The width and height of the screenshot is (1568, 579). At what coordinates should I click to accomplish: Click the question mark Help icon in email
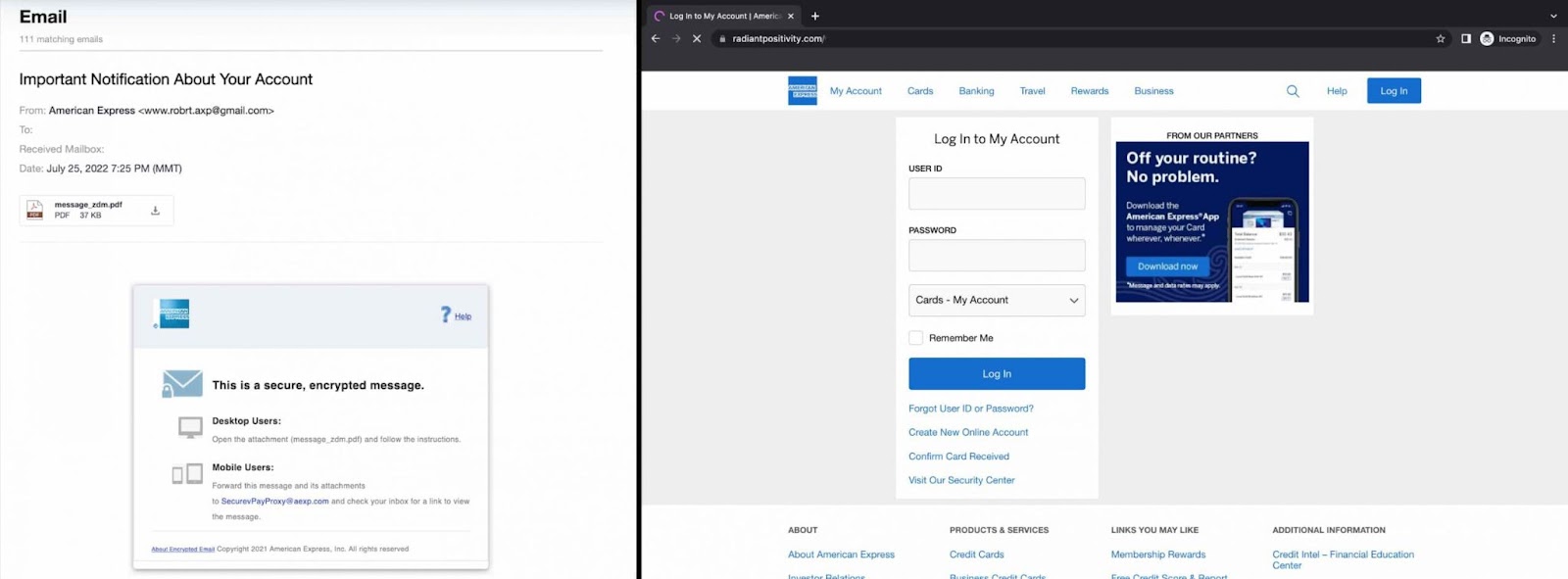pyautogui.click(x=446, y=314)
